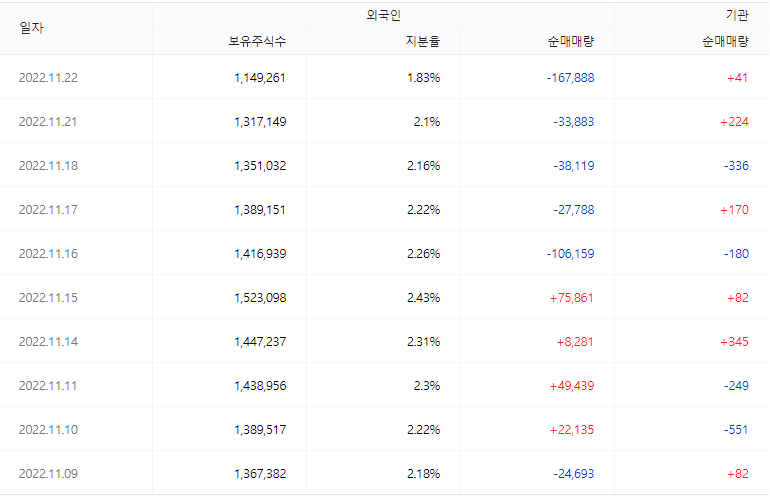Select the date cell 2022.11.09
Viewport: 770px width, 497px height.
pyautogui.click(x=48, y=473)
